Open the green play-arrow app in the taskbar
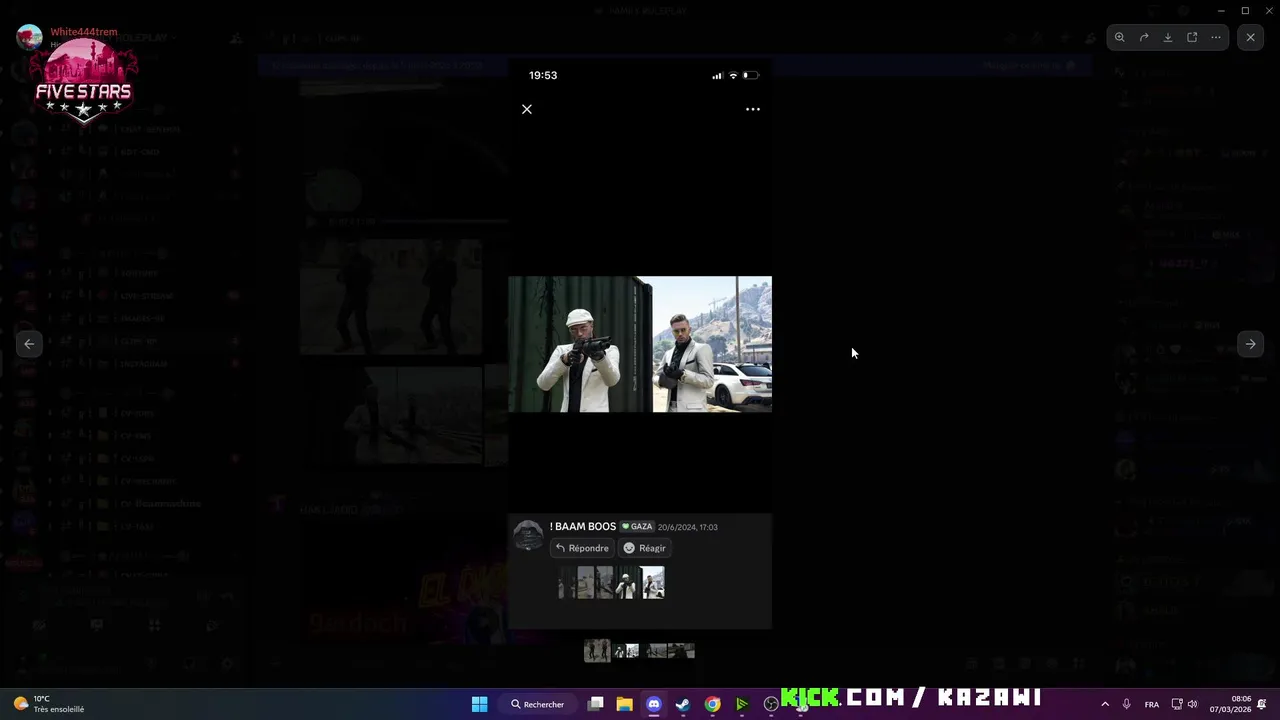The image size is (1280, 720). [x=742, y=704]
